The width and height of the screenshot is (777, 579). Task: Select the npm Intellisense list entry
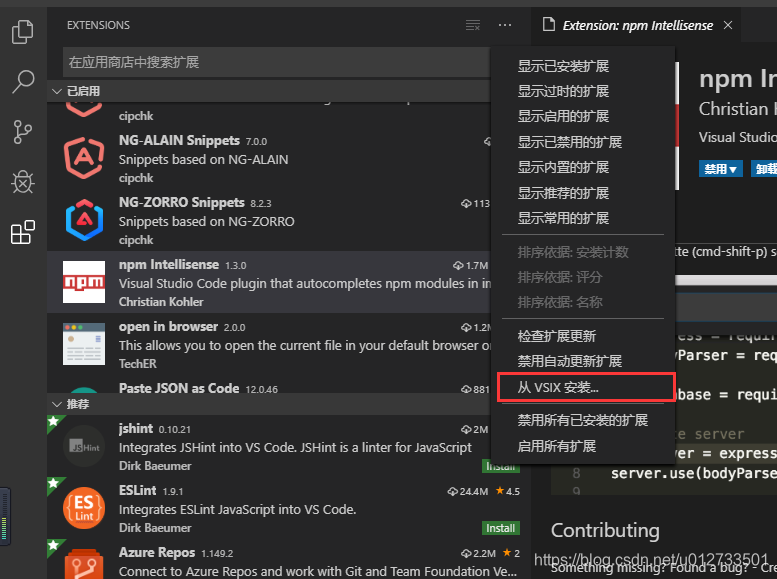click(269, 282)
